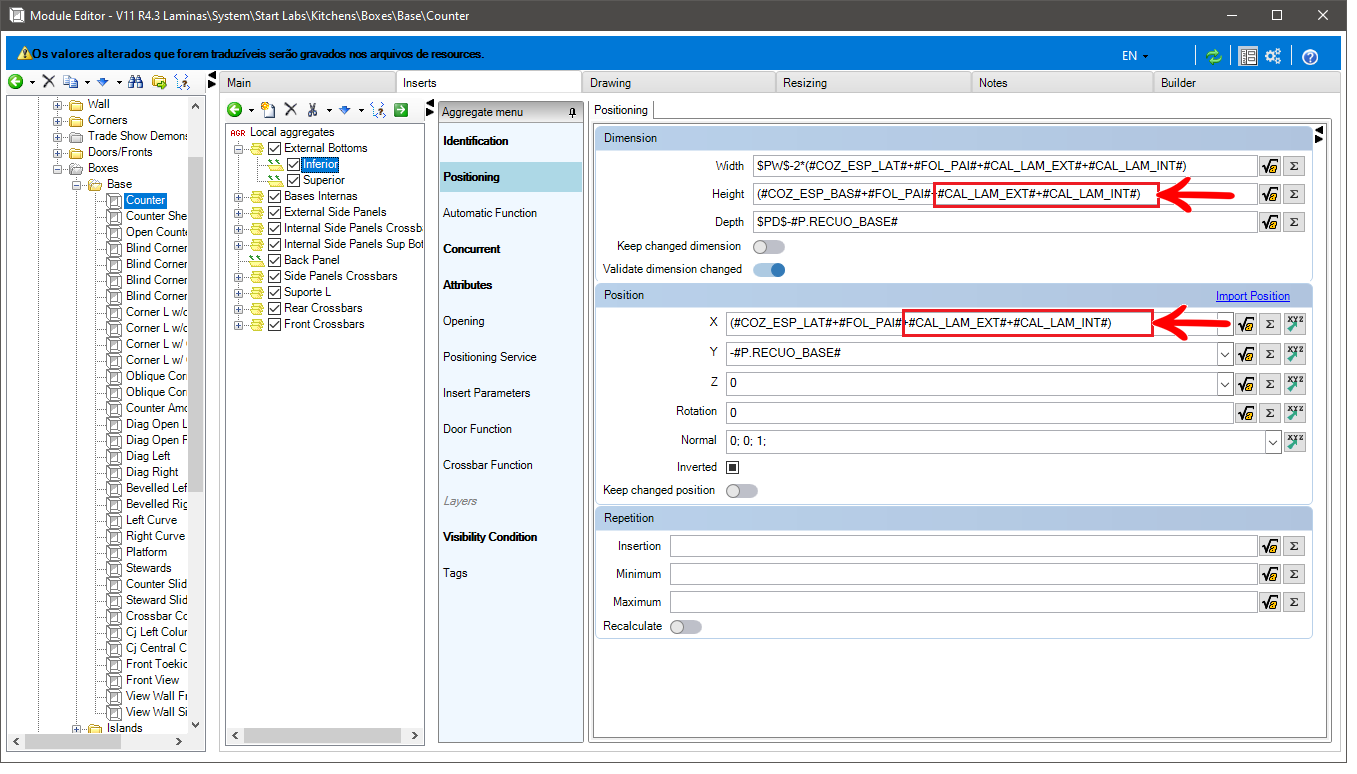The height and width of the screenshot is (774, 1357).
Task: Switch to Resizing tab
Action: pos(873,83)
